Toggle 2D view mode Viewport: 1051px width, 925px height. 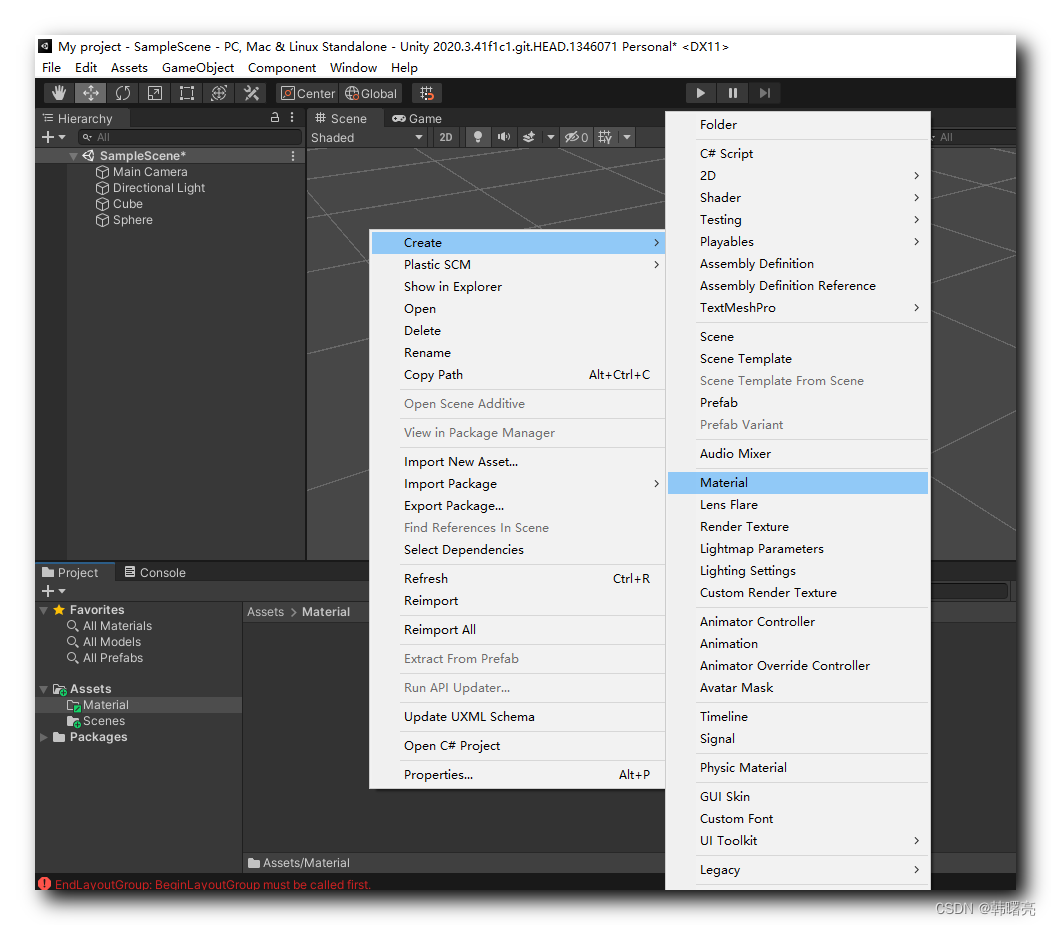tap(446, 137)
